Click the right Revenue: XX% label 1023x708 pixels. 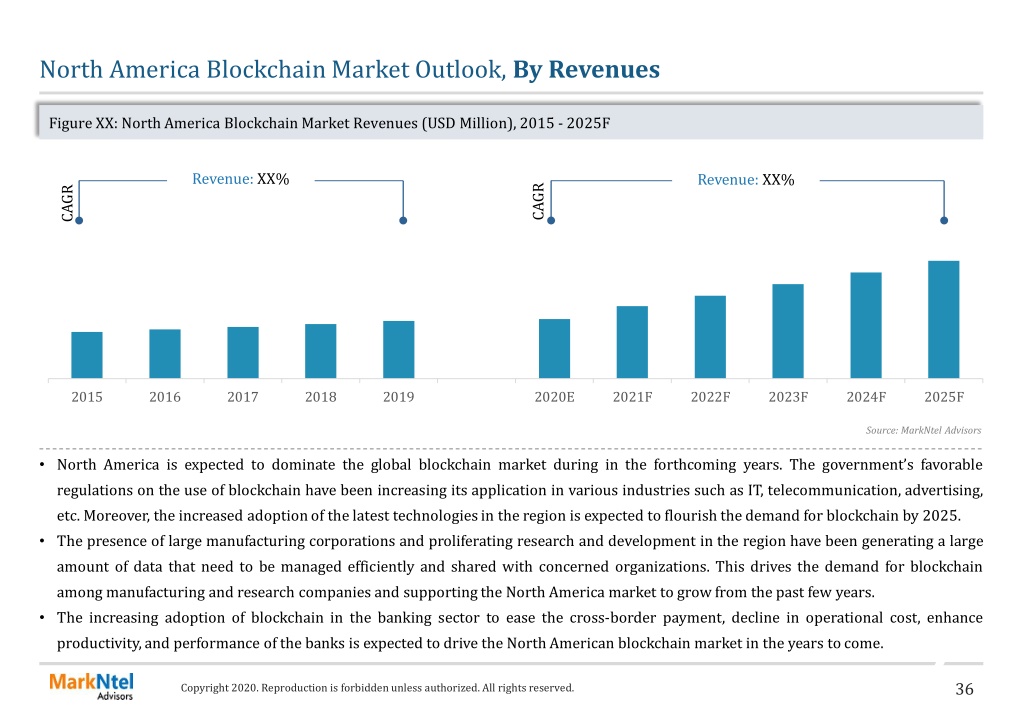tap(746, 179)
